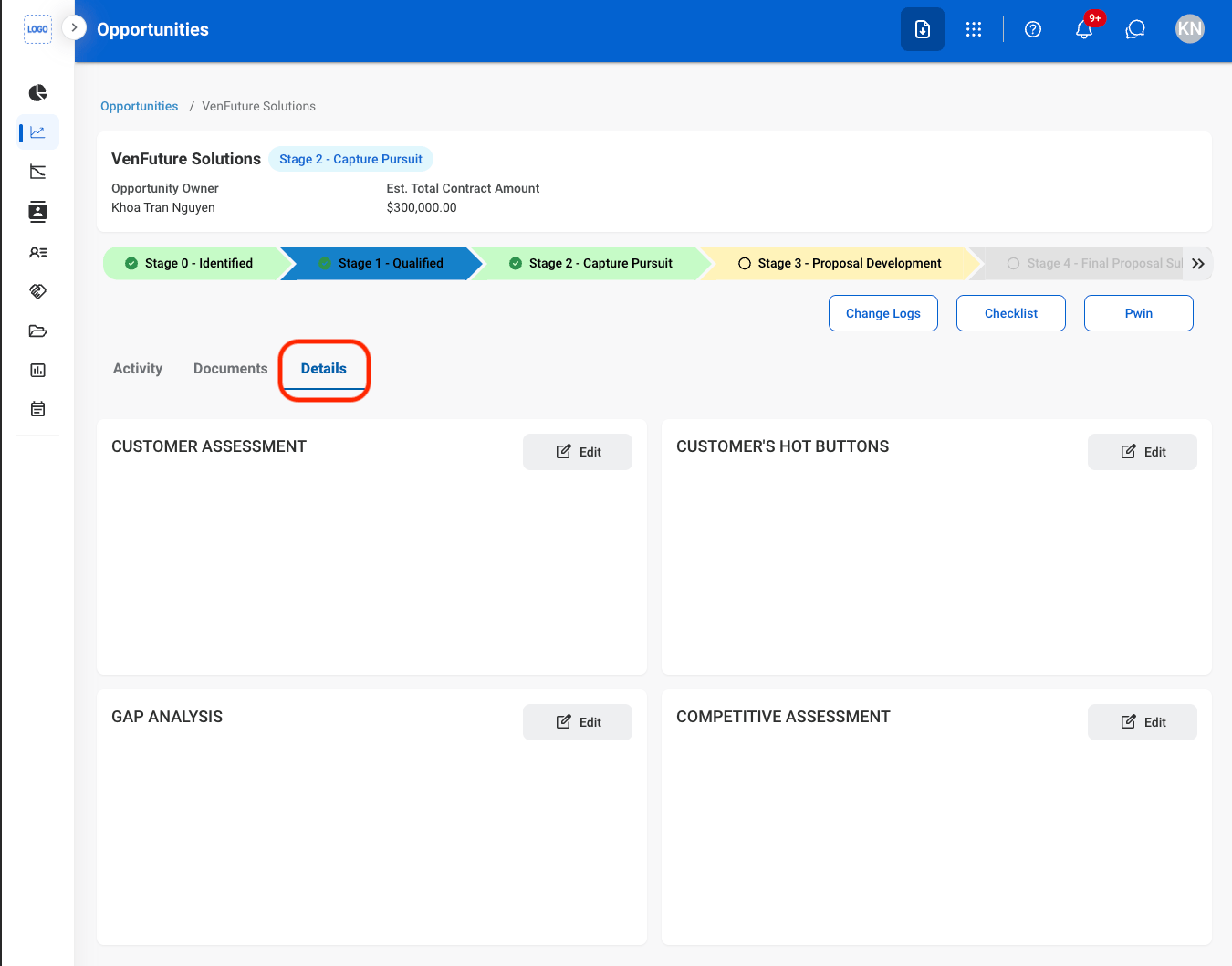Image resolution: width=1232 pixels, height=966 pixels.
Task: Click the LOGO in the top corner
Action: [x=37, y=29]
